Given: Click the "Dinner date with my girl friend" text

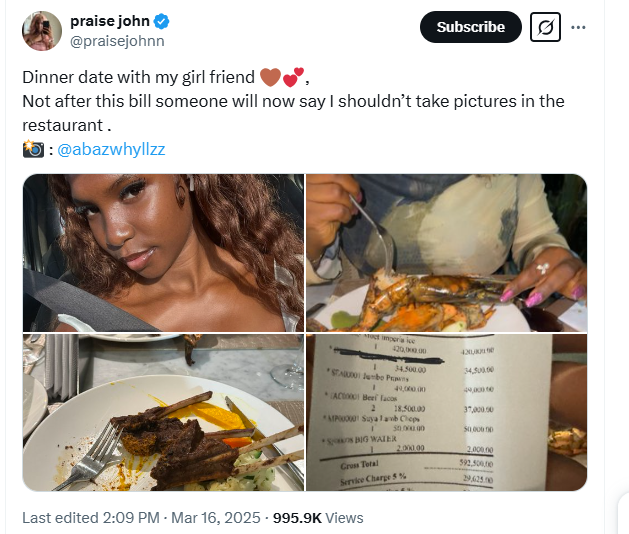Looking at the screenshot, I should (x=138, y=77).
